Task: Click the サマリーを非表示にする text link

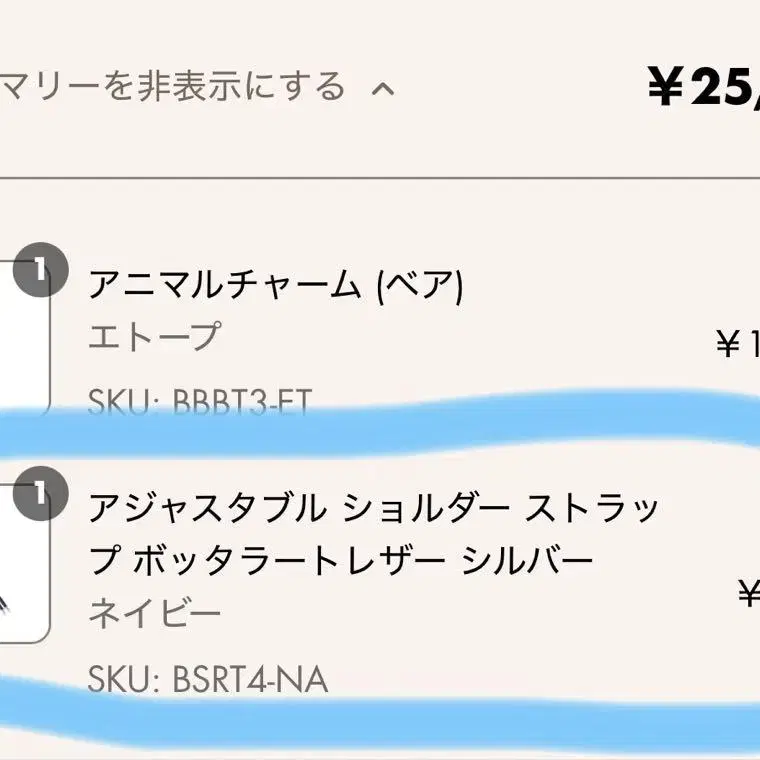Action: (x=173, y=87)
